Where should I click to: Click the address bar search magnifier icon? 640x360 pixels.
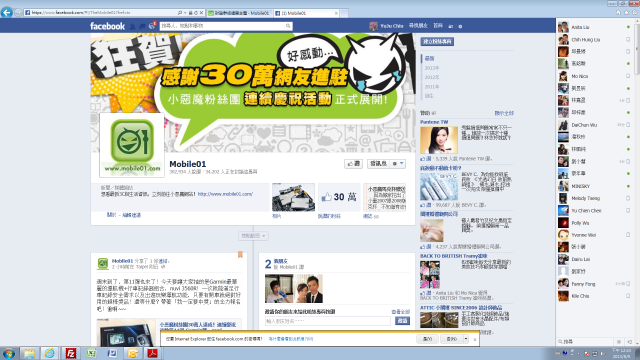[x=180, y=13]
